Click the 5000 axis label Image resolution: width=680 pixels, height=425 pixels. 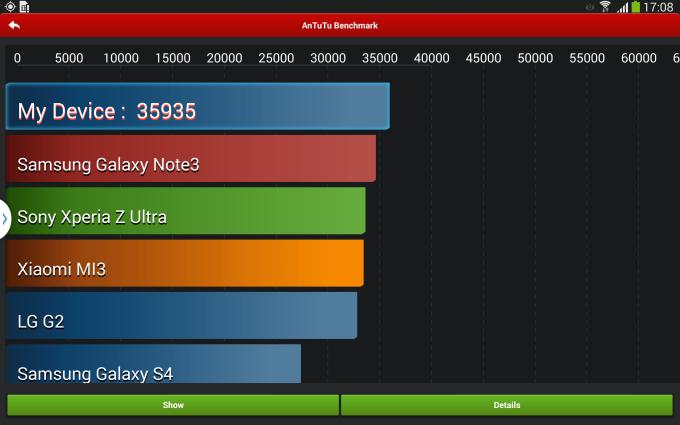69,58
